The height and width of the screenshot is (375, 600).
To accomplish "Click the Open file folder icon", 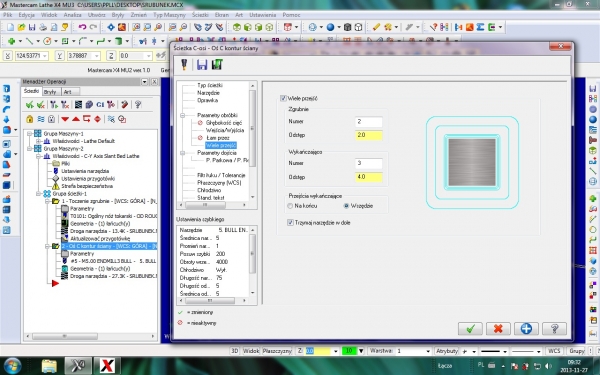I will tap(21, 27).
